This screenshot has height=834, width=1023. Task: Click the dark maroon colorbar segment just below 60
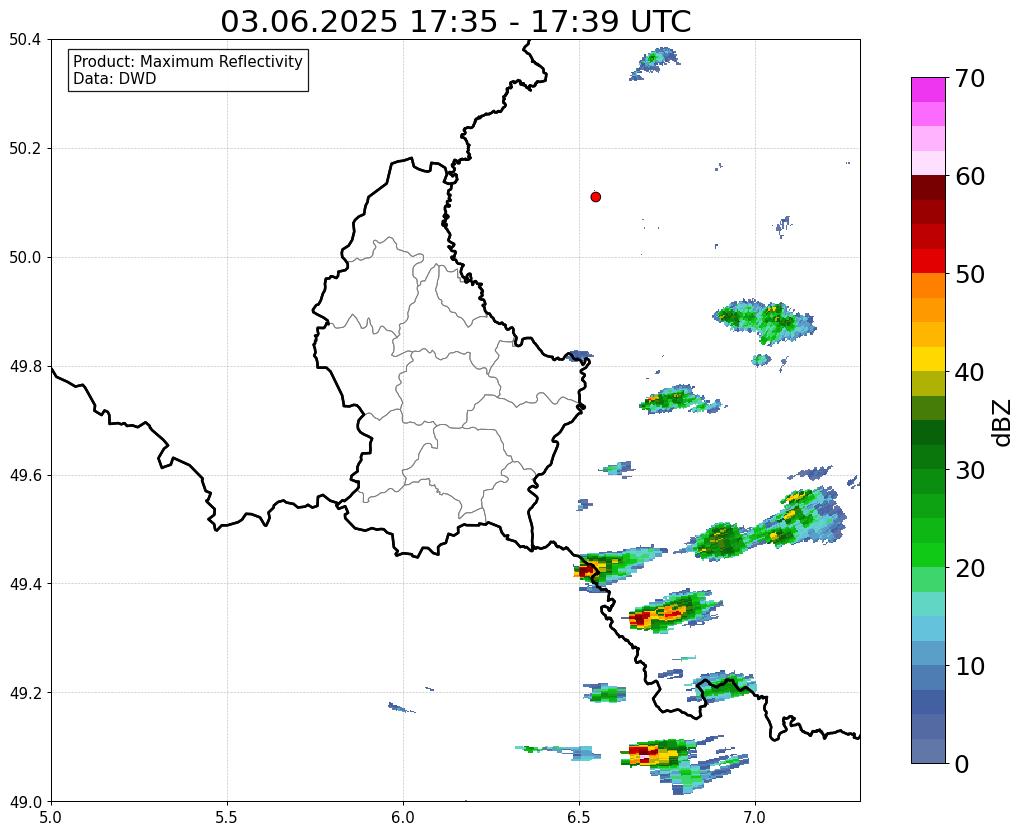[x=928, y=188]
